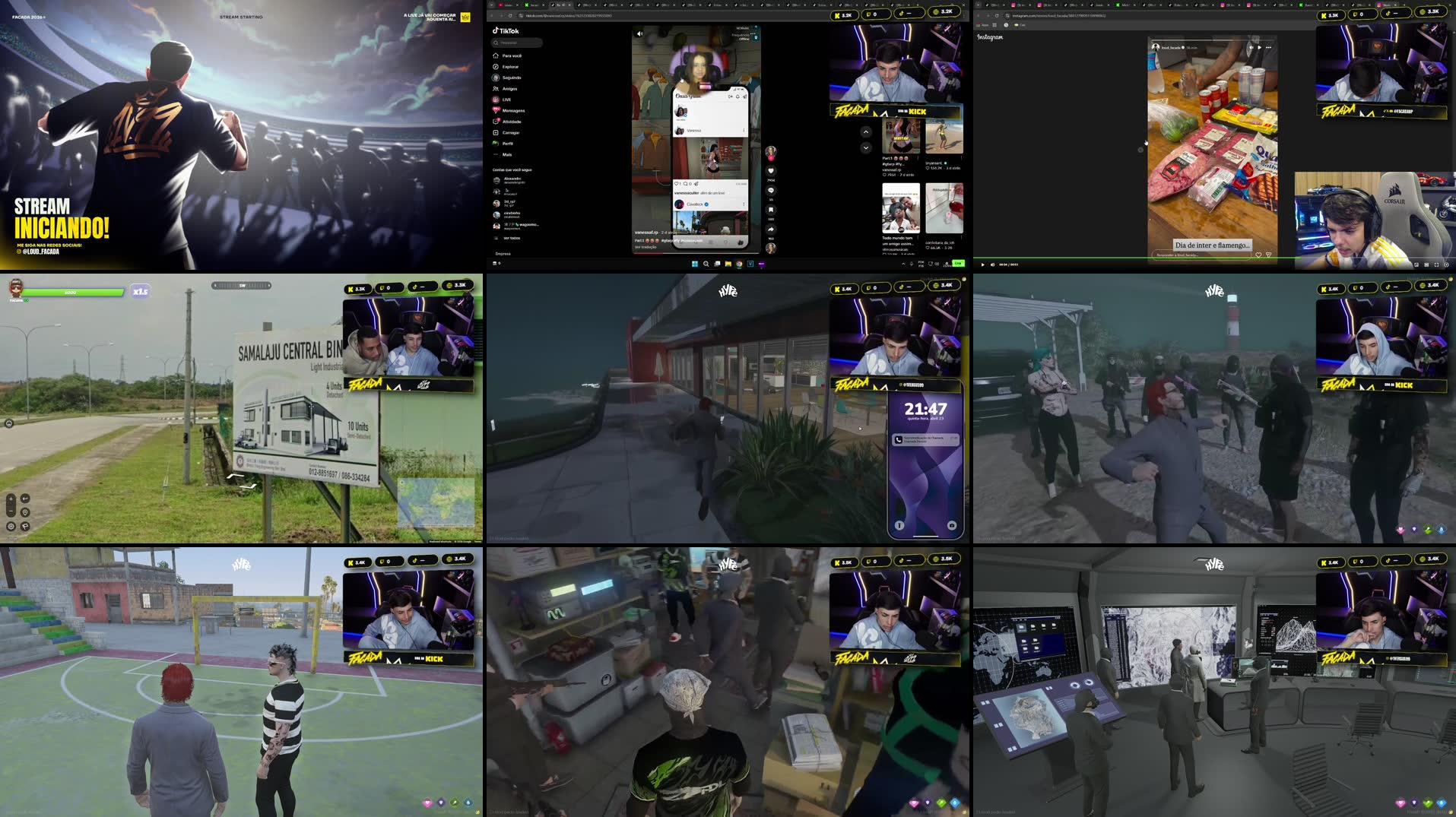Open the world mini-map for guessing
Image resolution: width=1456 pixels, height=817 pixels.
click(x=436, y=502)
